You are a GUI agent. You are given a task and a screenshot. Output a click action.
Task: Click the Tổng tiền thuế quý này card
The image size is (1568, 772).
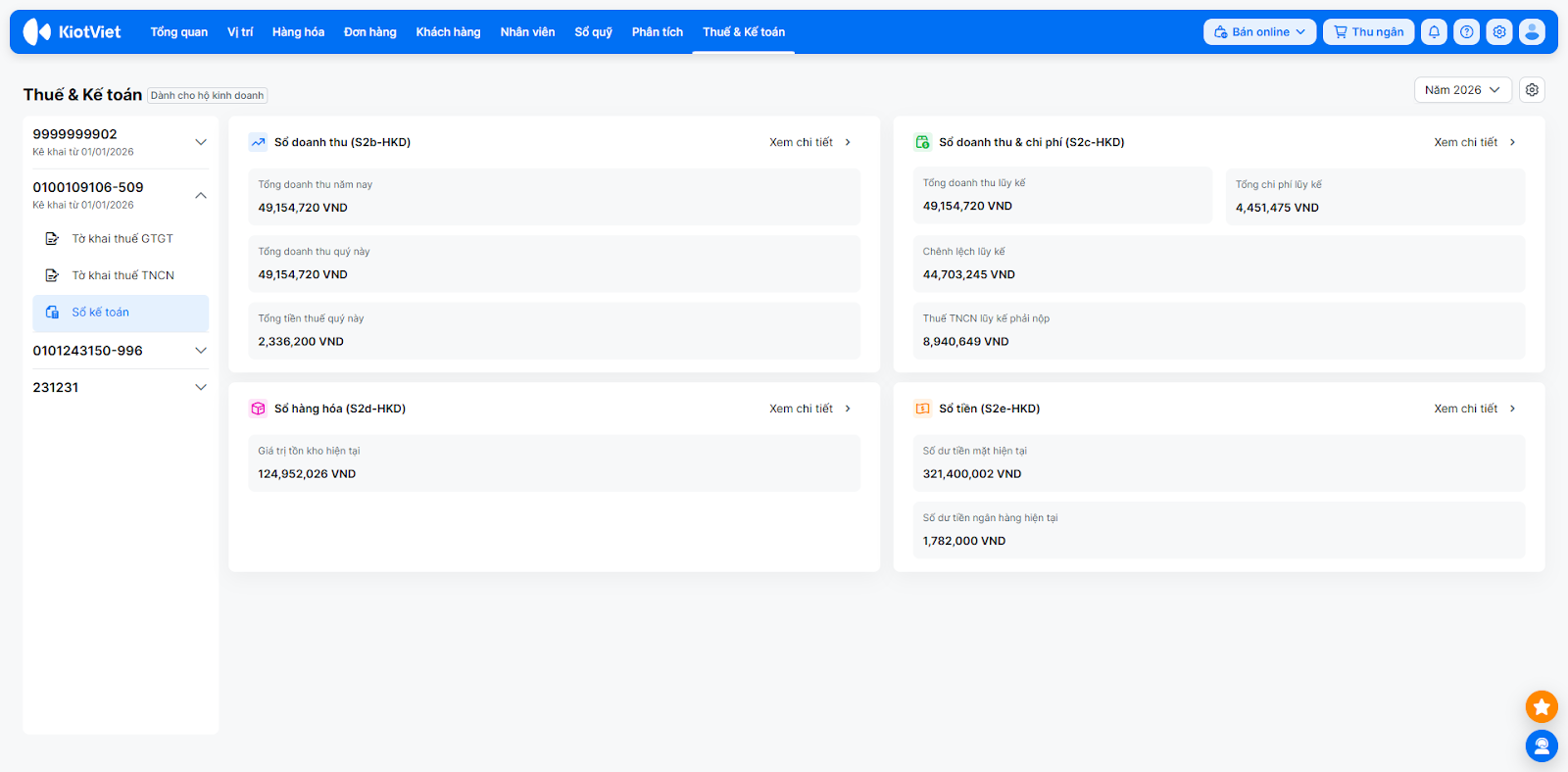(x=554, y=331)
